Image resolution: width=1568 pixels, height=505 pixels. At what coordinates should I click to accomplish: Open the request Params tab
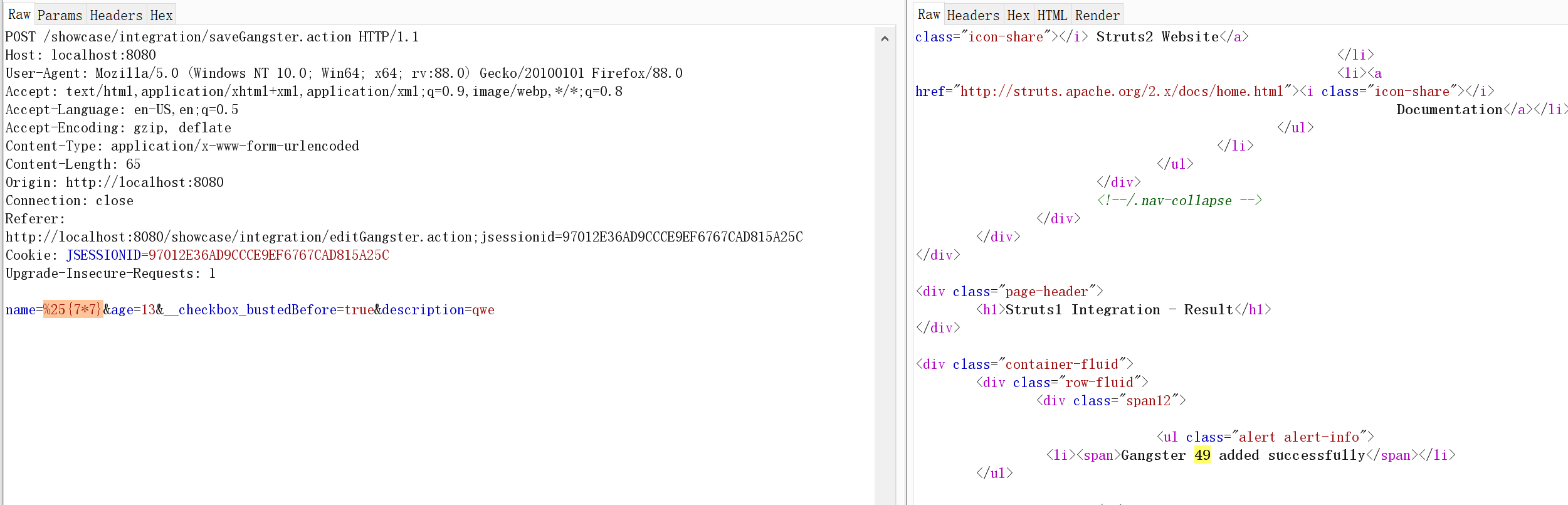60,15
